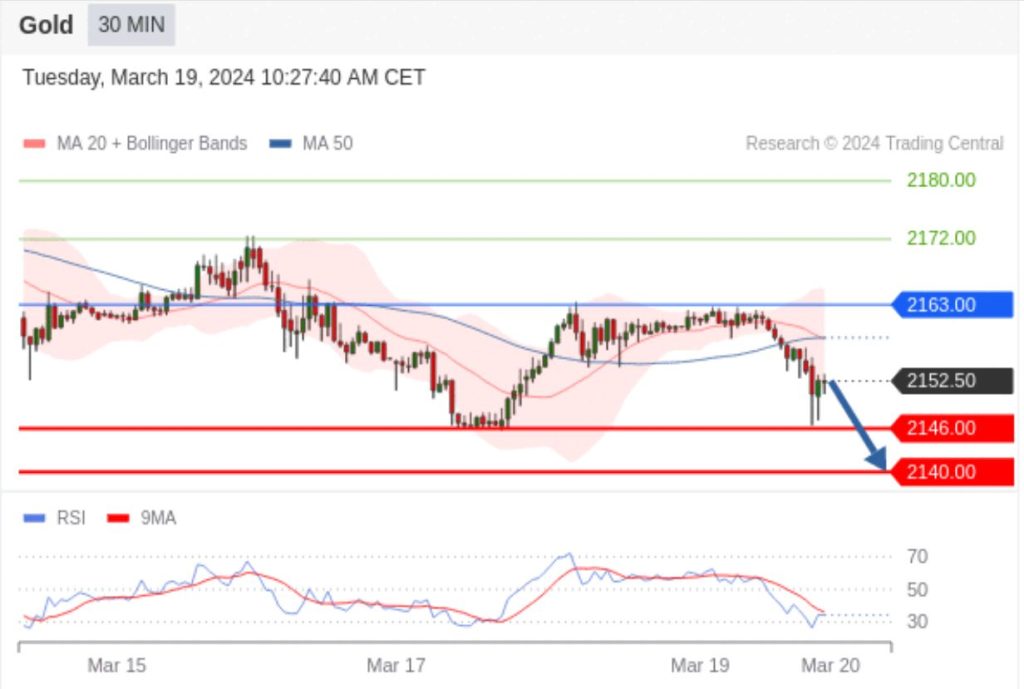
Task: Click the red 2140.00 support price tag
Action: (x=952, y=472)
